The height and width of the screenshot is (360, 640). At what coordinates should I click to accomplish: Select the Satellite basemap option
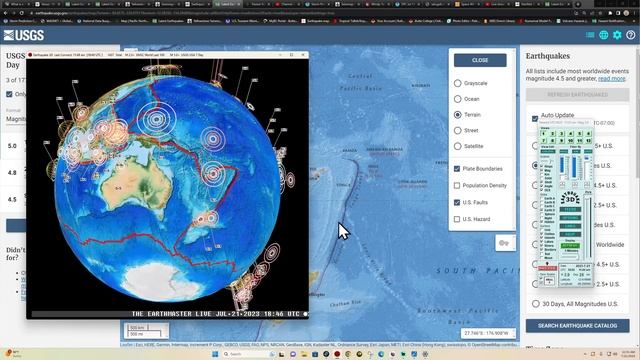tap(458, 146)
